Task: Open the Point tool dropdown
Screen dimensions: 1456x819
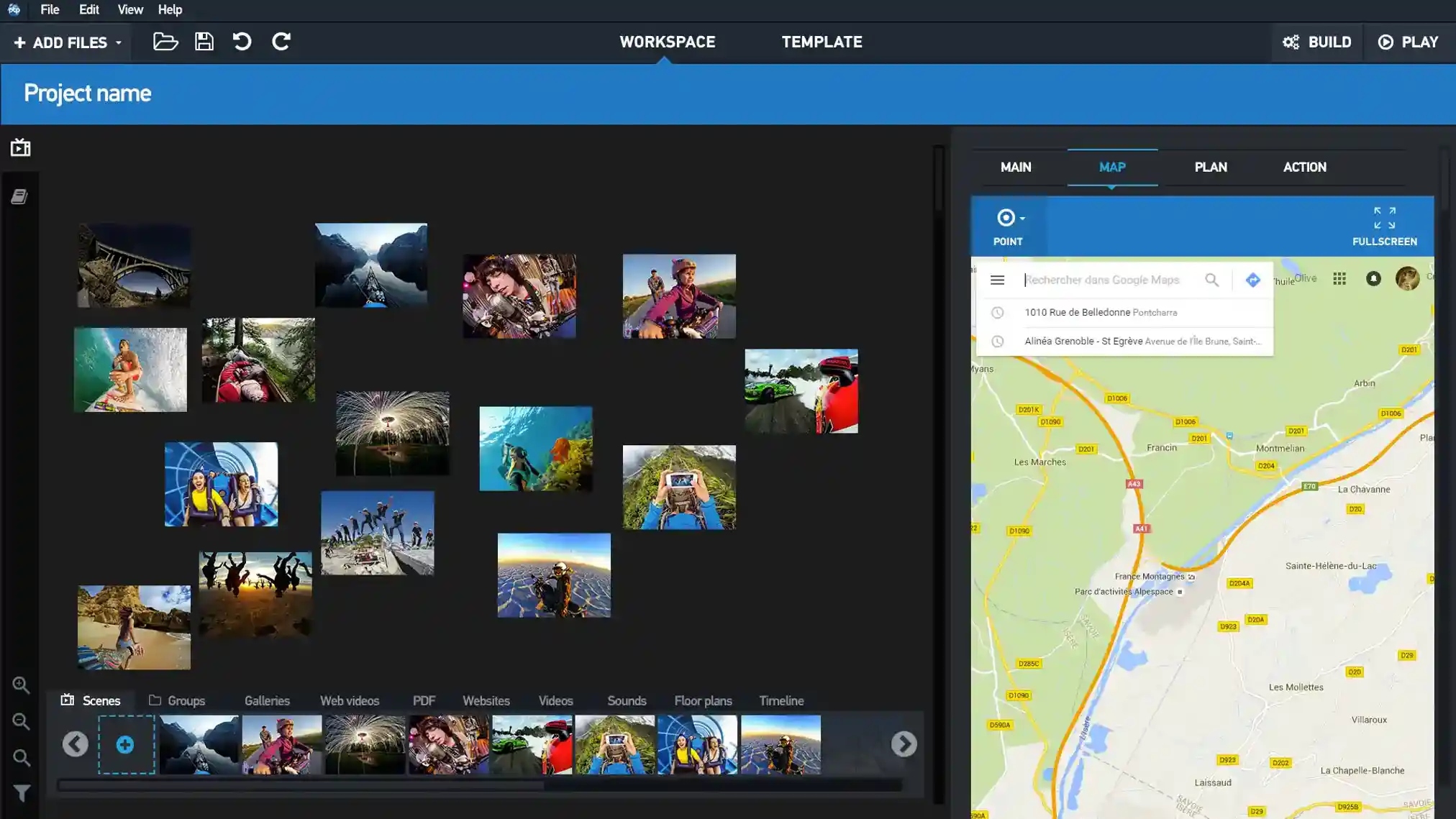Action: point(1009,227)
